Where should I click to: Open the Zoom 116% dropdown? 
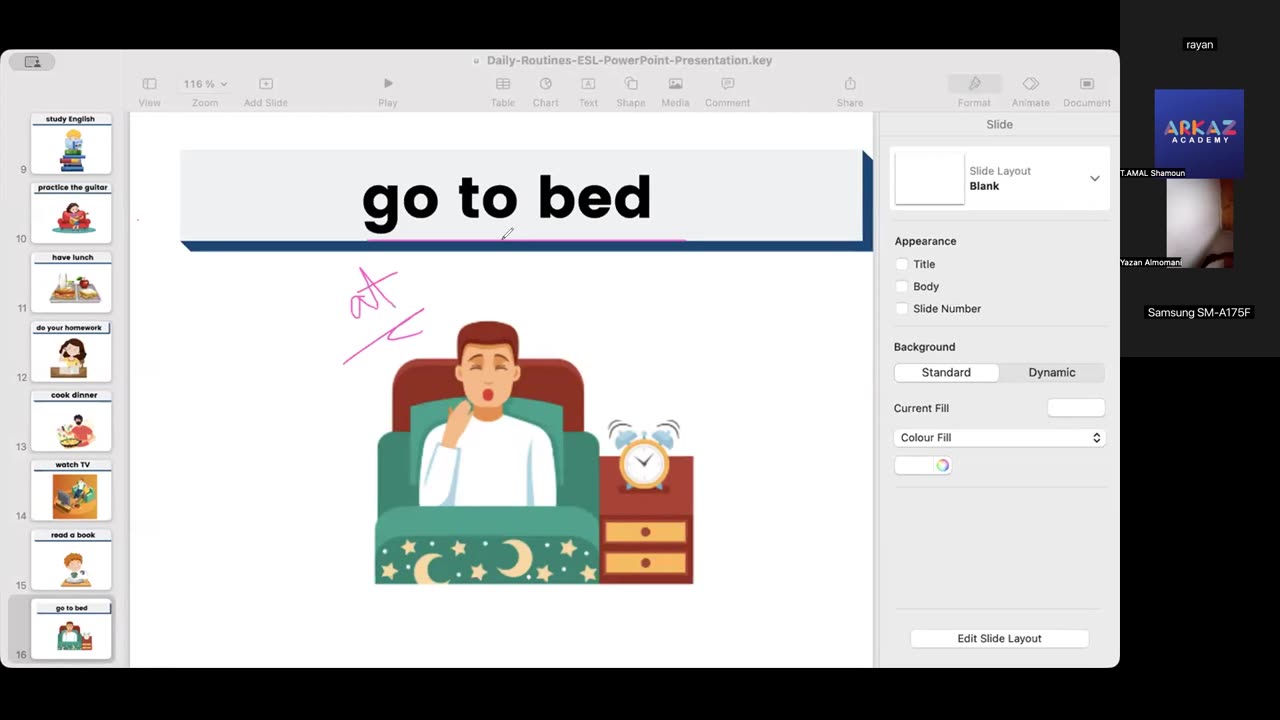click(x=205, y=84)
